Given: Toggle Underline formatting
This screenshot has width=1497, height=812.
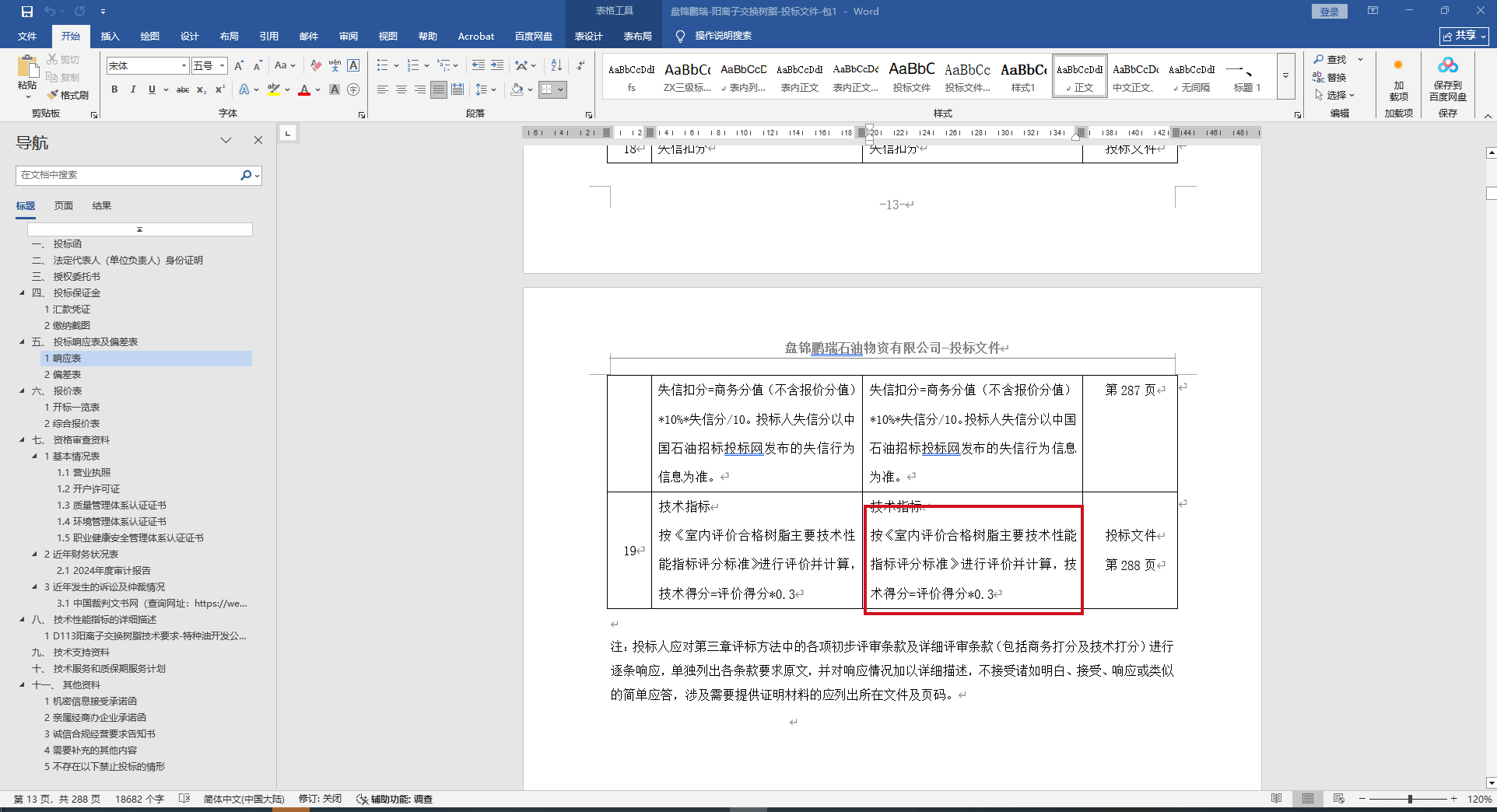Looking at the screenshot, I should click(x=152, y=89).
